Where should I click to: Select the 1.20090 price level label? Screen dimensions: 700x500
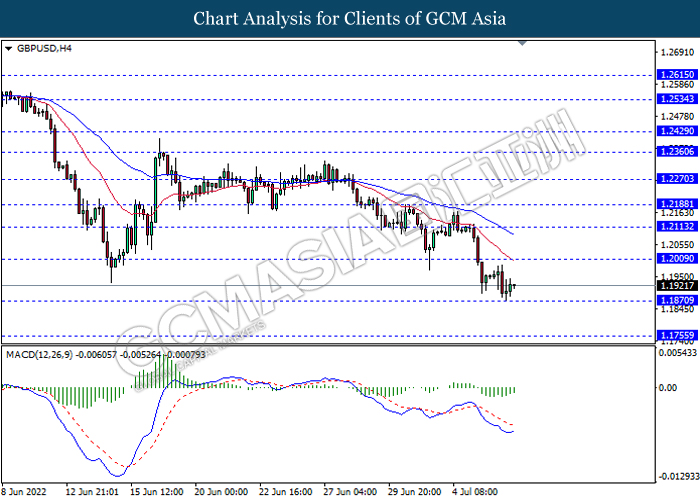coord(678,258)
